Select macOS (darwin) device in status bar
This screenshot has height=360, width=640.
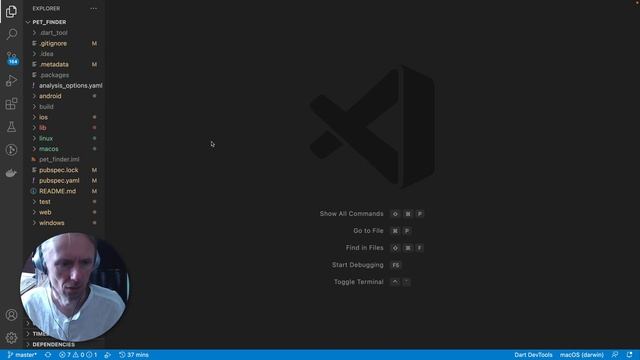(x=582, y=355)
